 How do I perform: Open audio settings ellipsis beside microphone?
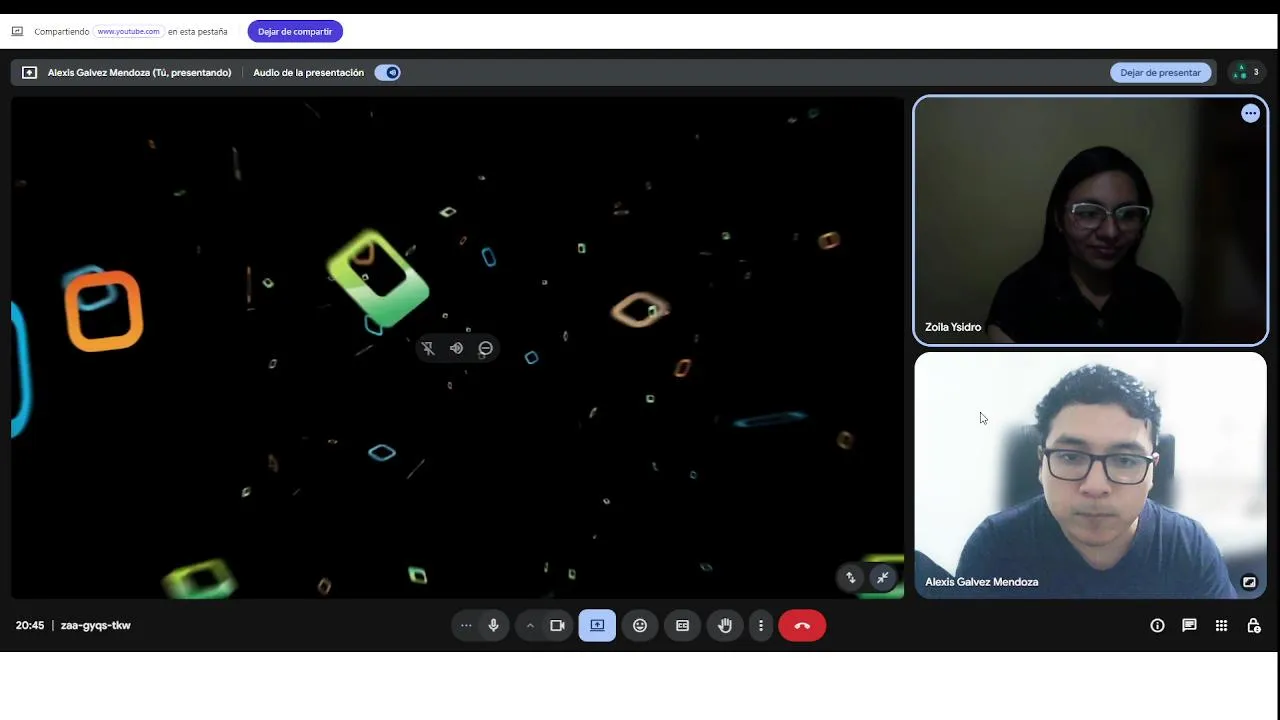pos(466,625)
